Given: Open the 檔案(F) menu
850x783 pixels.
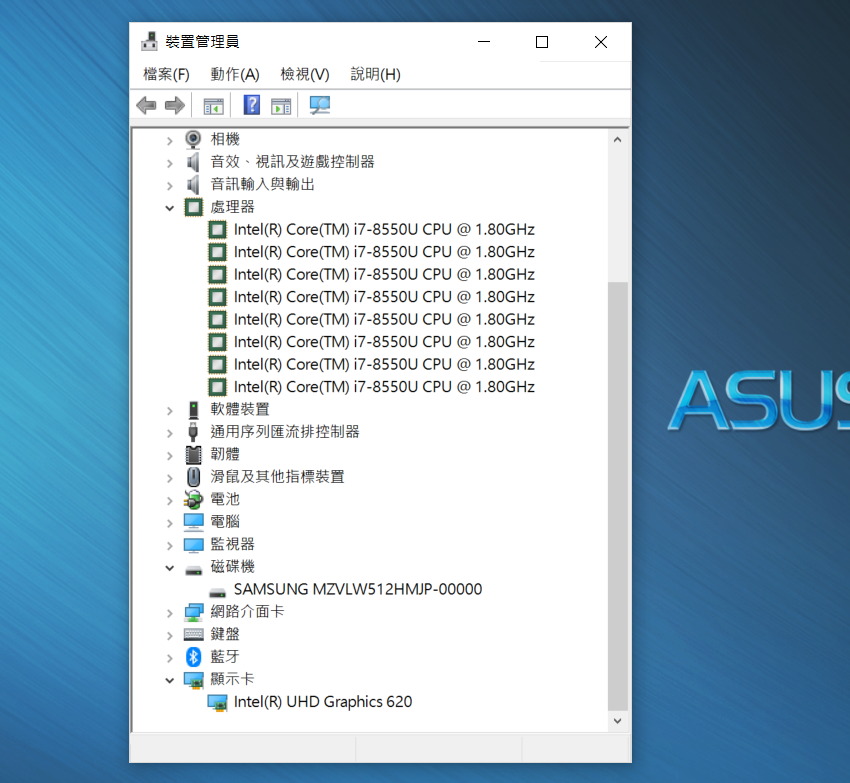Looking at the screenshot, I should 166,74.
